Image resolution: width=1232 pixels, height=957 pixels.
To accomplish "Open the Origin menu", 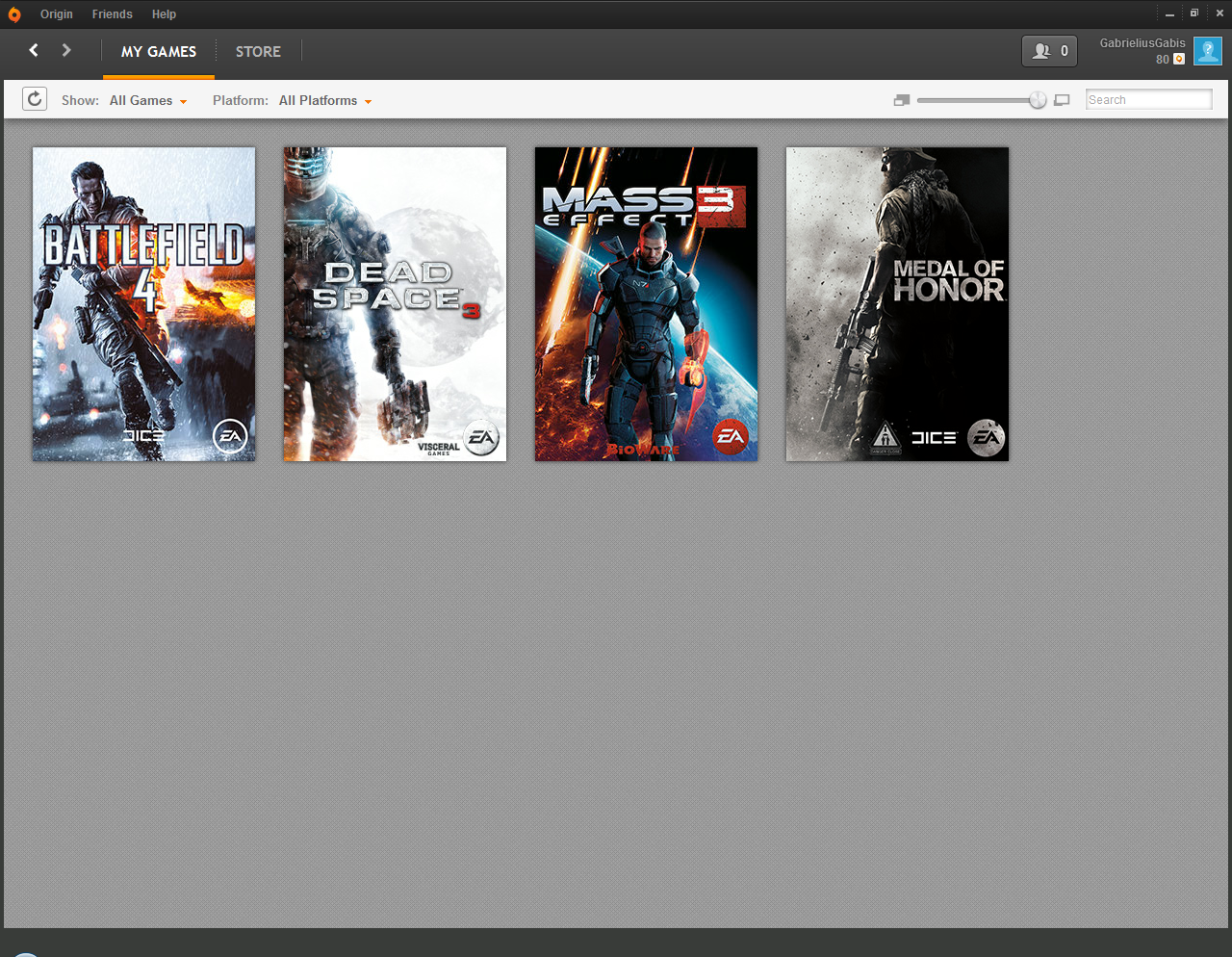I will click(x=57, y=14).
